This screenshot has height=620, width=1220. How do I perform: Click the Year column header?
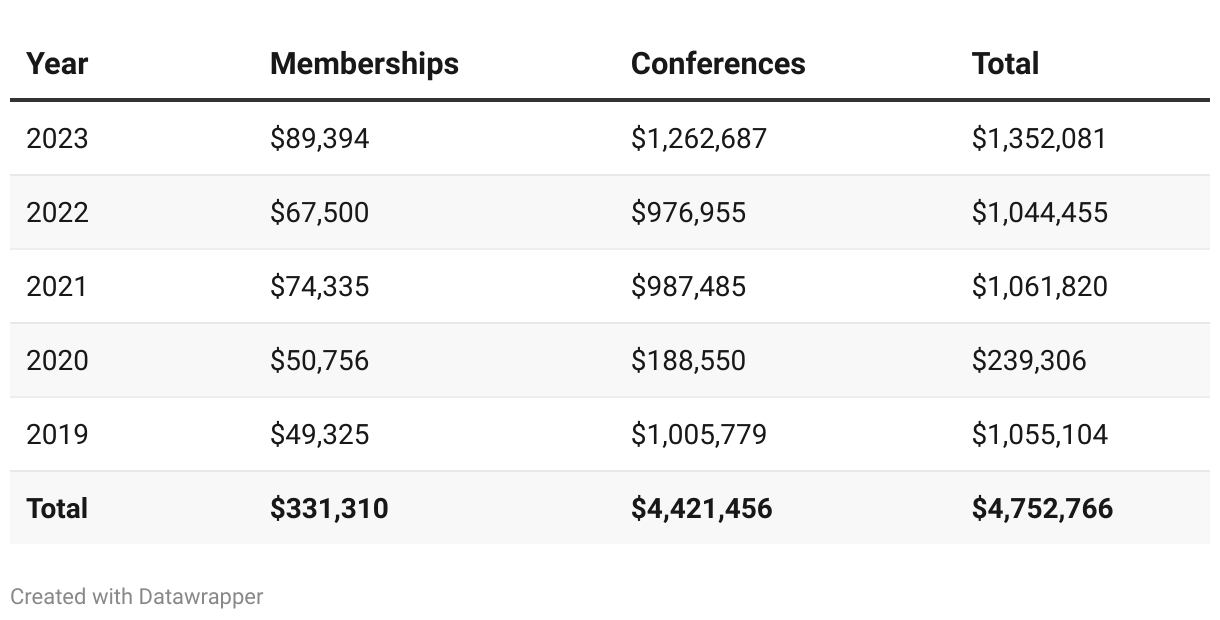tap(57, 64)
